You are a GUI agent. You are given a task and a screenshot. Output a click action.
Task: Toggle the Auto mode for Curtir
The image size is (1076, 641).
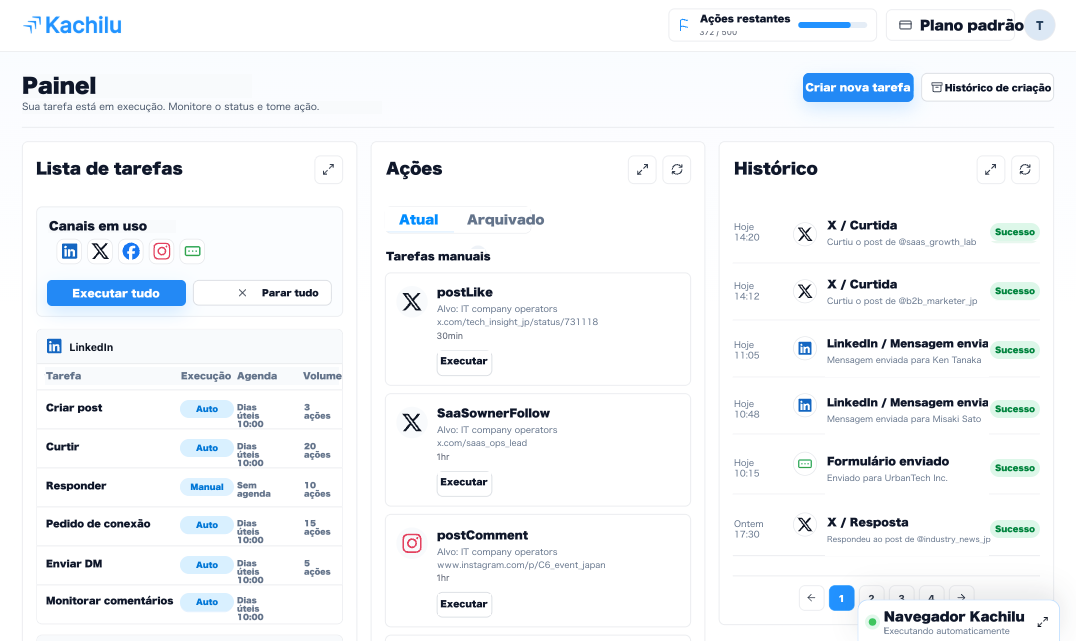(x=207, y=448)
